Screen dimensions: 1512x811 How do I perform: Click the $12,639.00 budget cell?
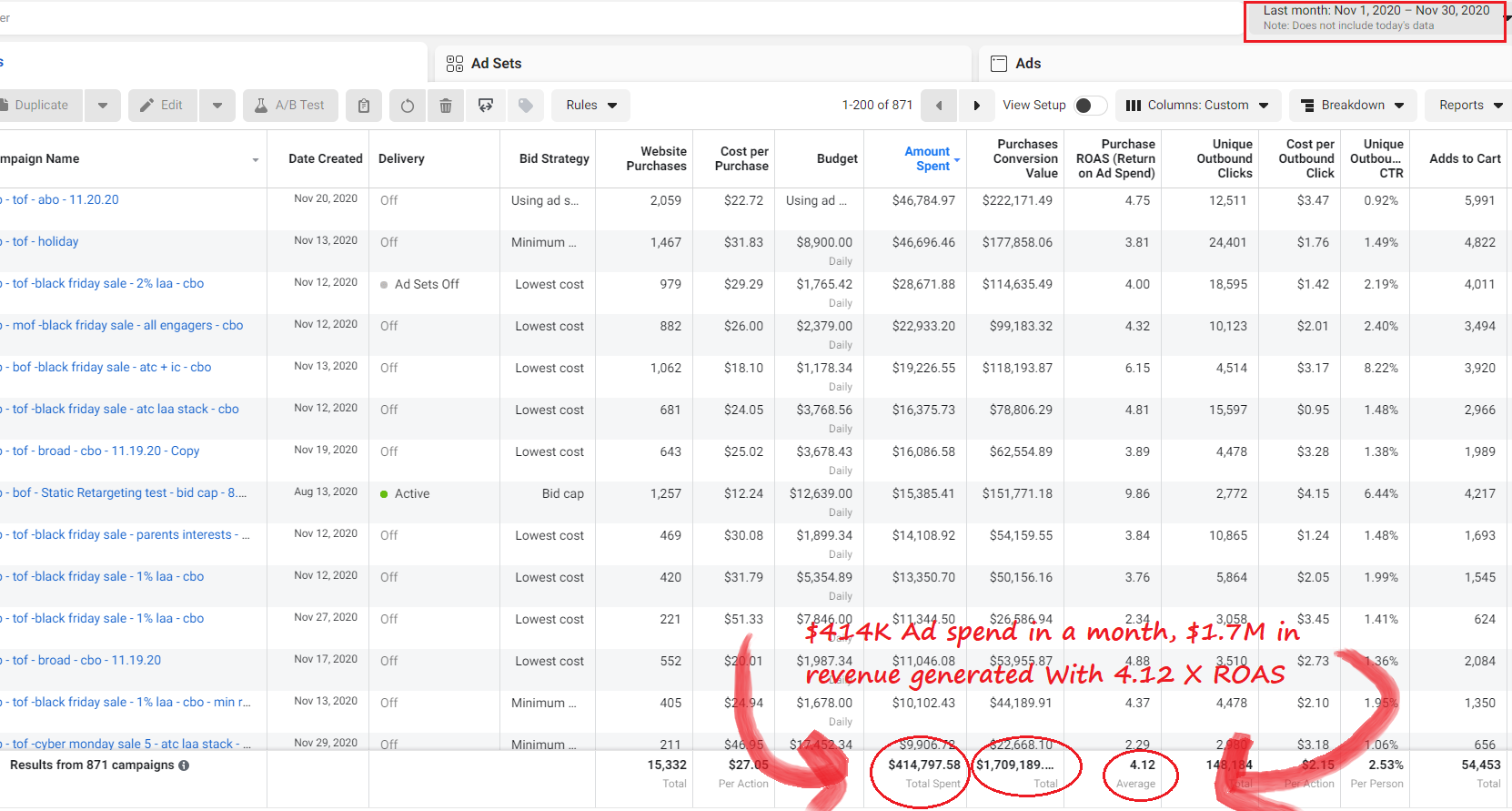click(x=821, y=493)
